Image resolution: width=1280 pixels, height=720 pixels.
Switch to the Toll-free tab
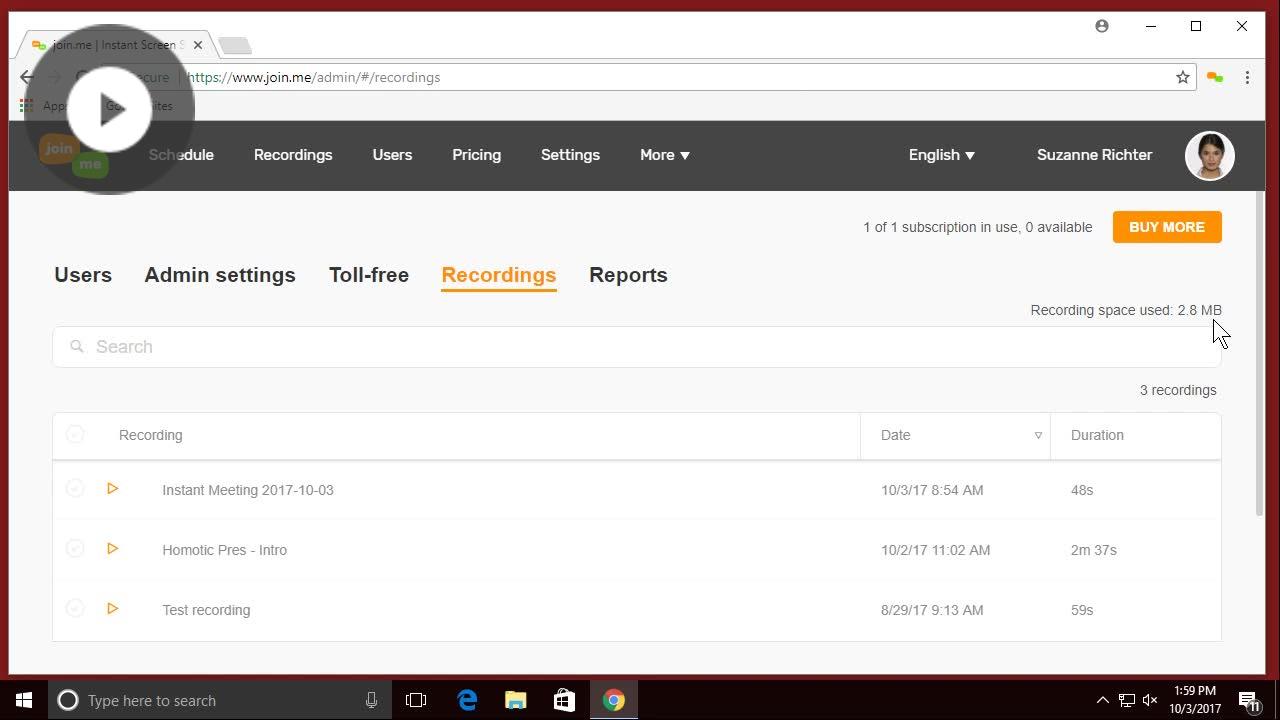(369, 275)
